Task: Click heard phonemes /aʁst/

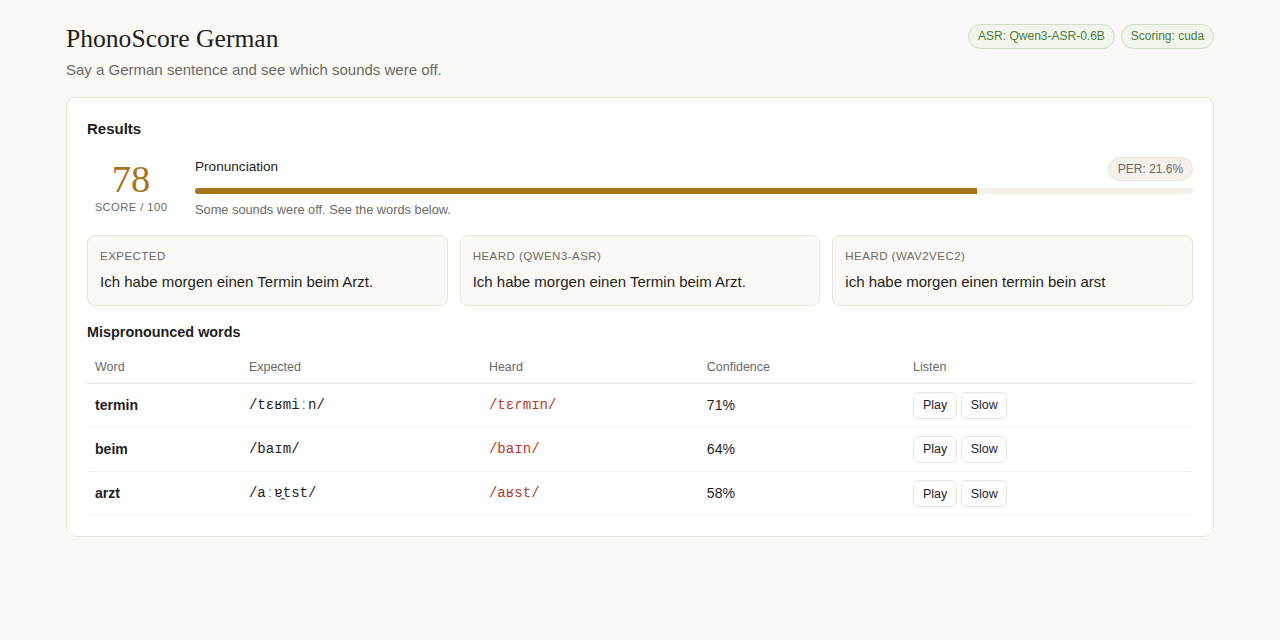Action: [x=514, y=493]
